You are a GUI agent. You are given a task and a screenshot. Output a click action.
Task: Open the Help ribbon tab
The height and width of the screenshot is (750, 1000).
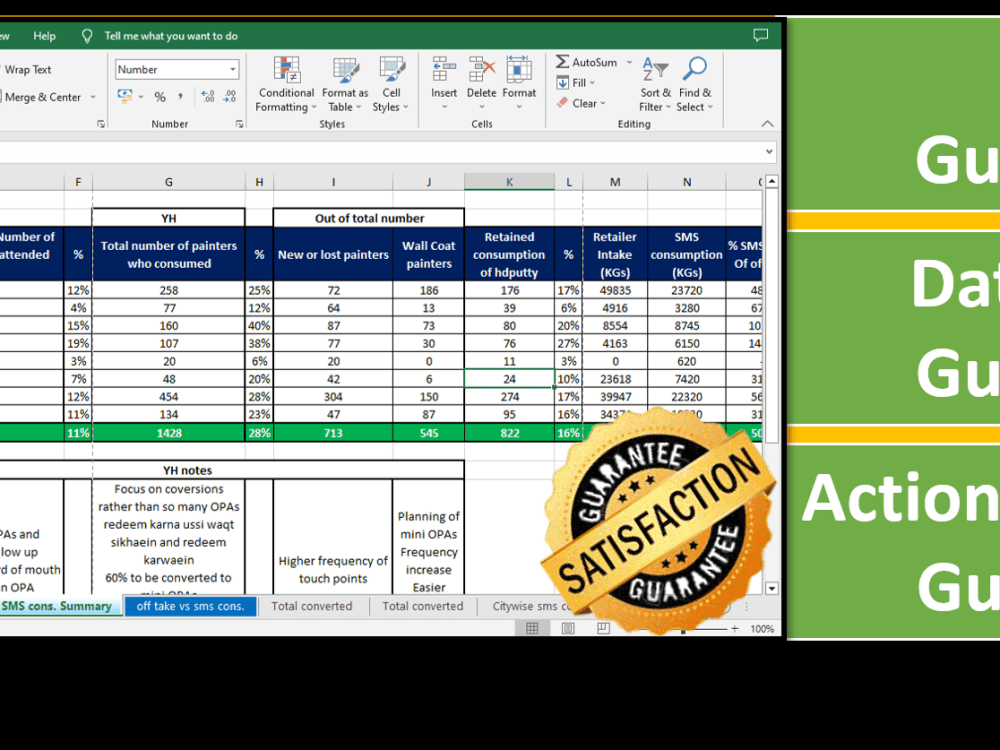coord(45,36)
